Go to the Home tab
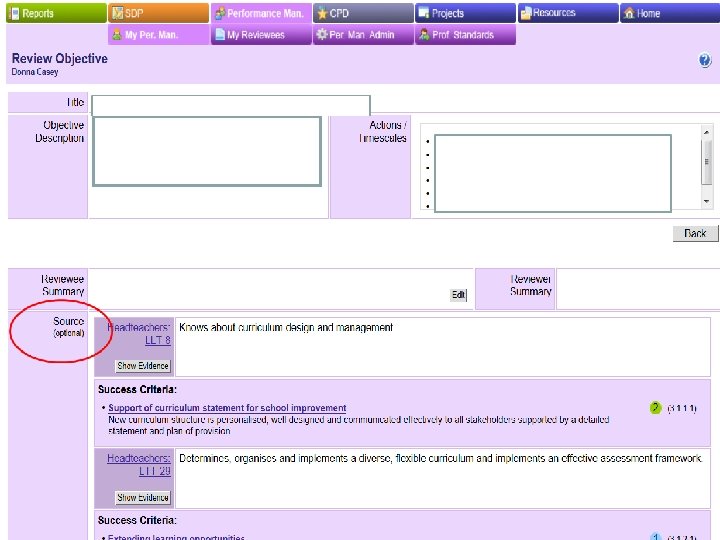The height and width of the screenshot is (540, 720). coord(670,13)
